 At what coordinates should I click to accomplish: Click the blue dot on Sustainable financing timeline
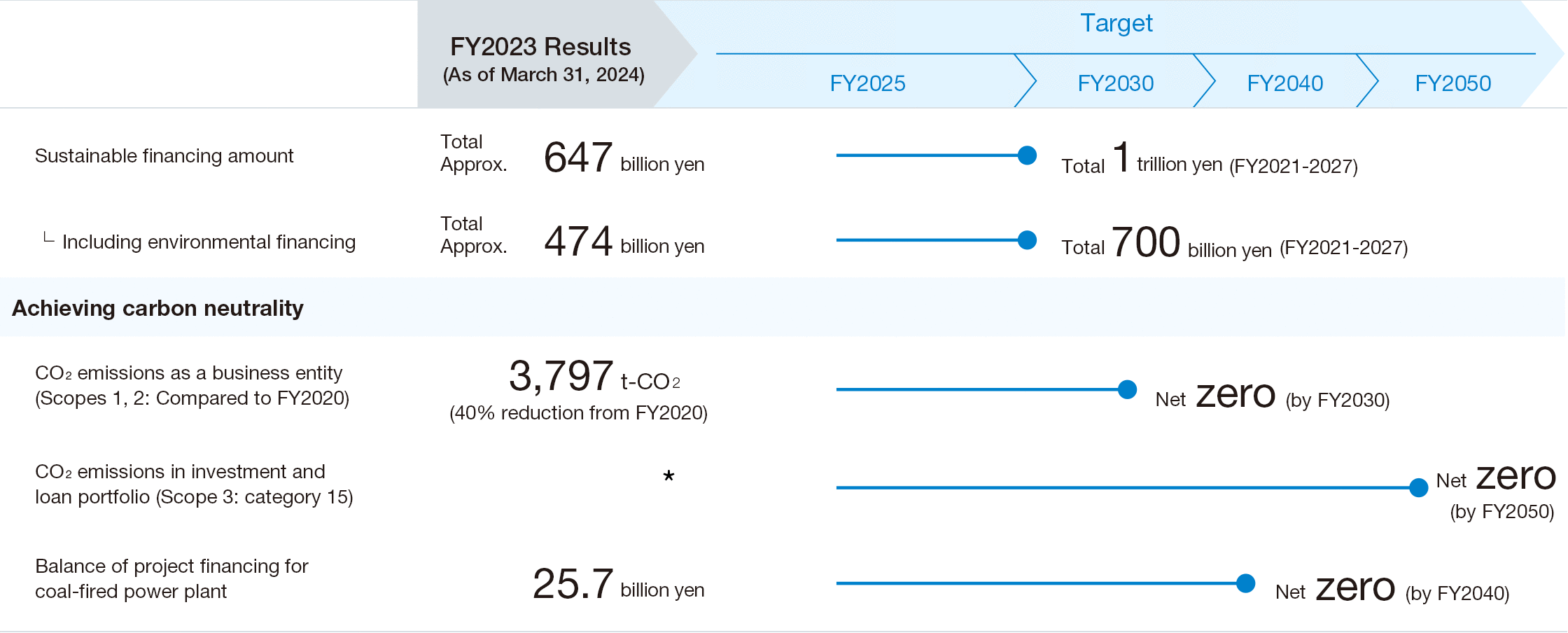[1027, 155]
